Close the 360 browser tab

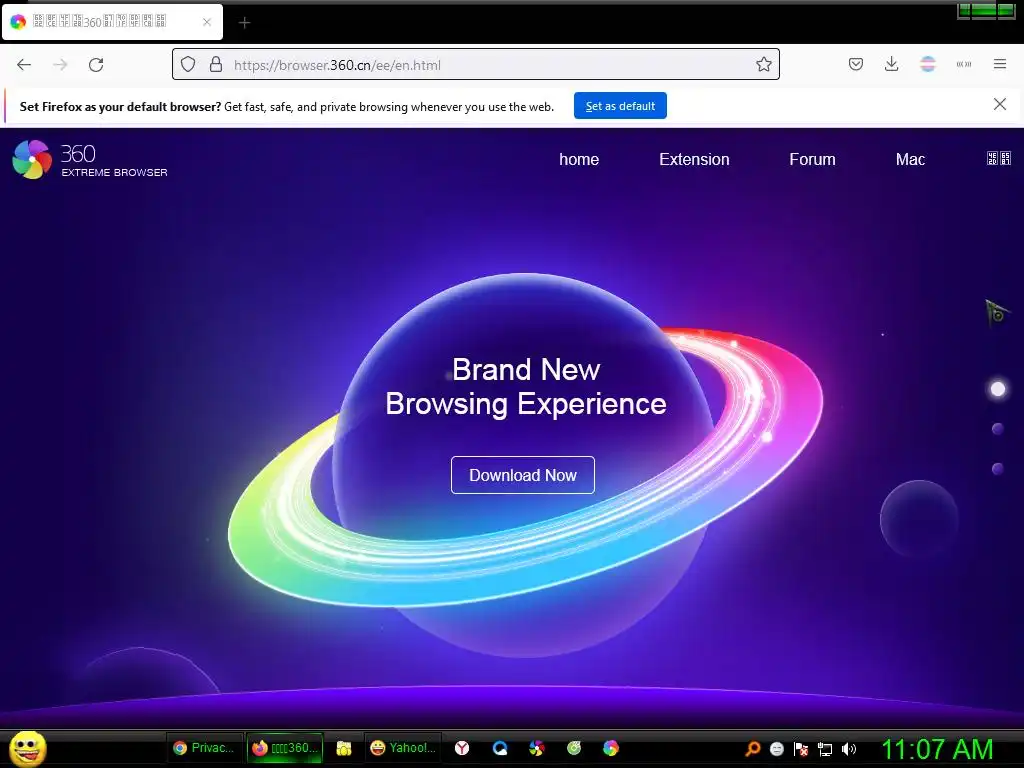click(207, 22)
